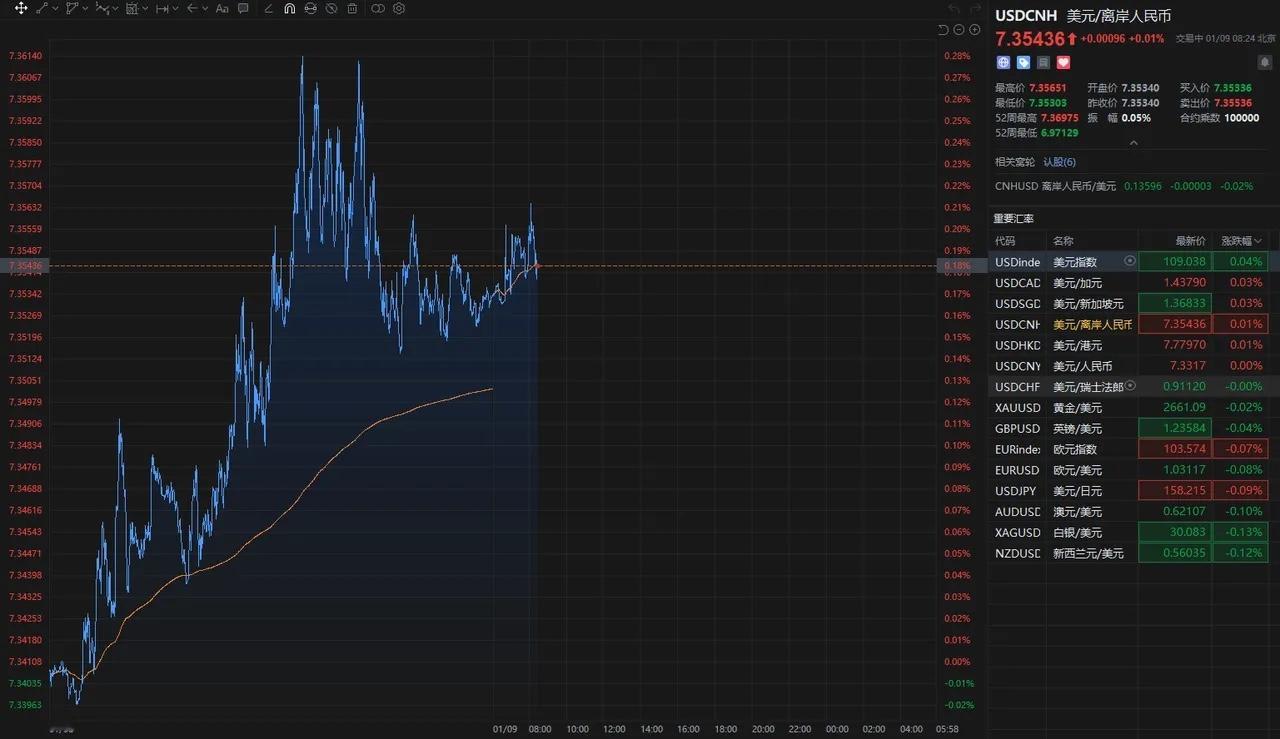Sort table by 最新价 column
Image resolution: width=1280 pixels, height=739 pixels.
[x=1189, y=241]
